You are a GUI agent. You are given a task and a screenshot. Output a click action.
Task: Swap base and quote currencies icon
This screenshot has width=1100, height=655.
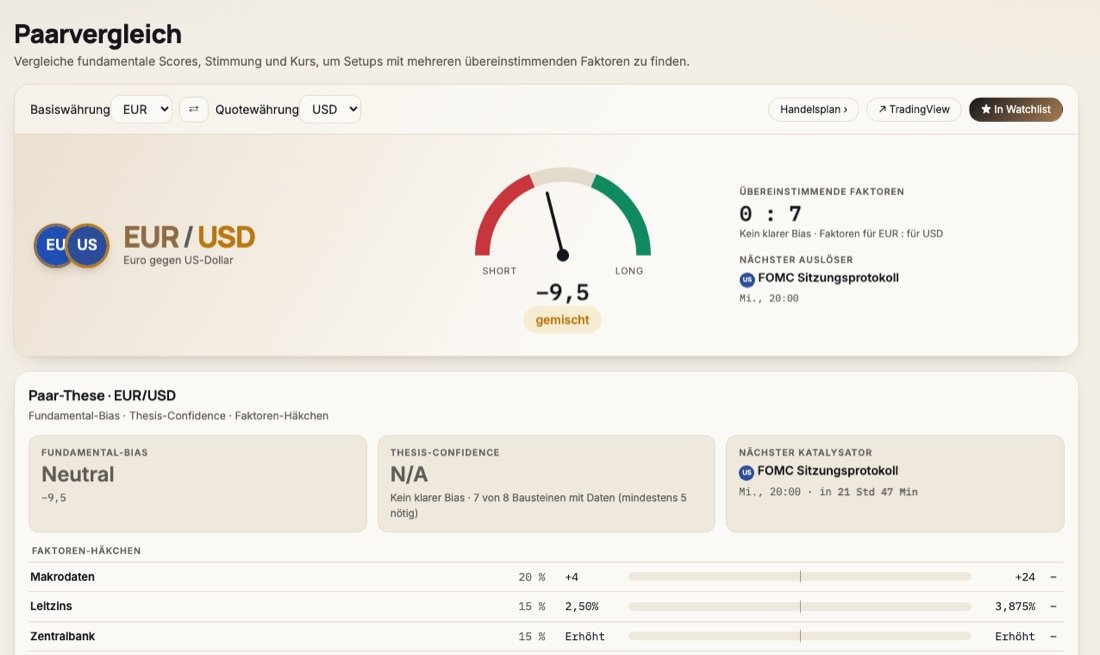coord(194,109)
